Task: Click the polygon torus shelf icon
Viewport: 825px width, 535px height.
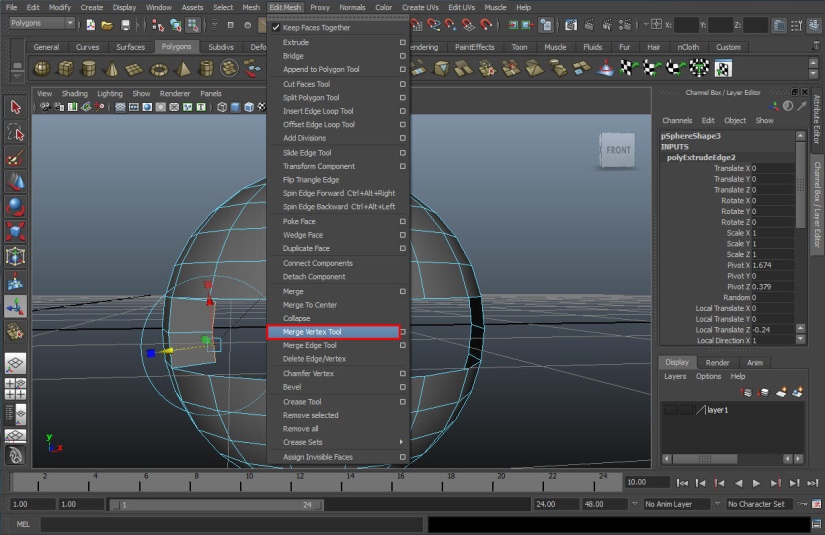Action: [159, 68]
